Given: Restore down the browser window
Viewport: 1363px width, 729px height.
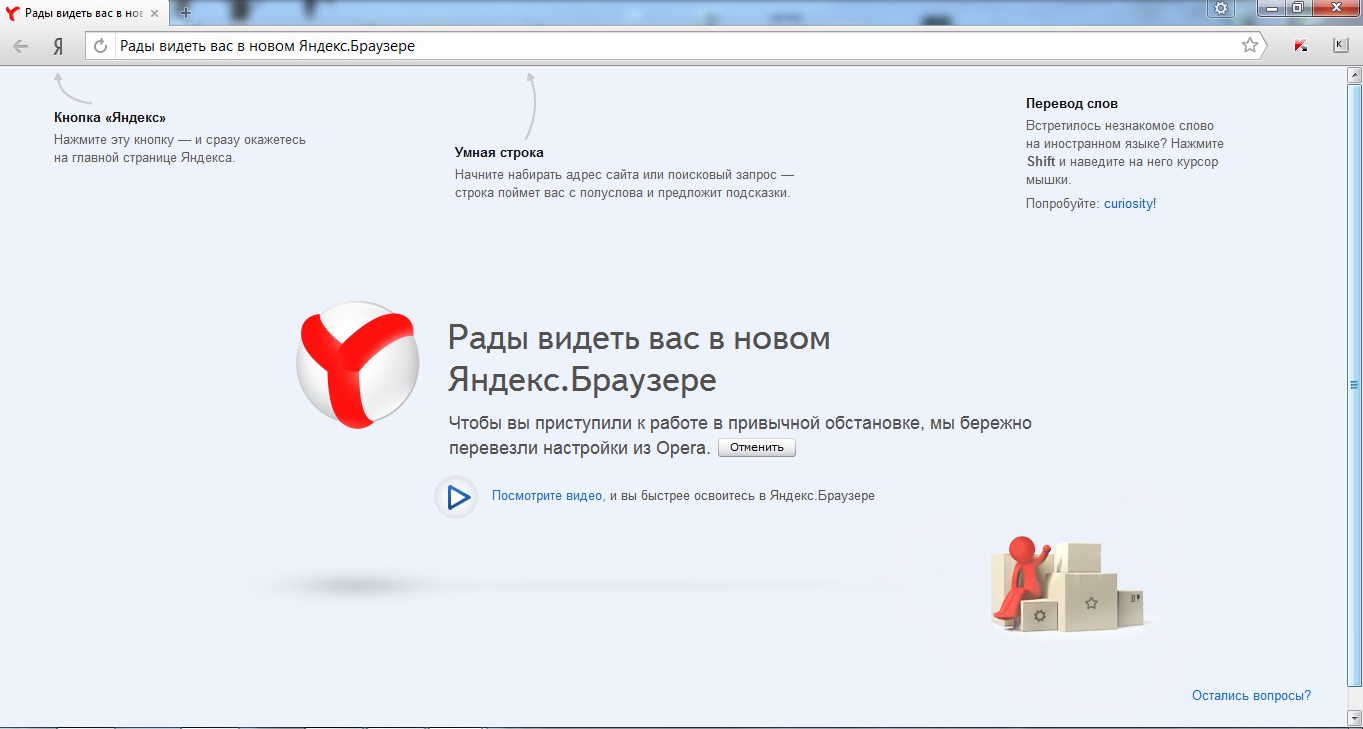Looking at the screenshot, I should point(1298,8).
